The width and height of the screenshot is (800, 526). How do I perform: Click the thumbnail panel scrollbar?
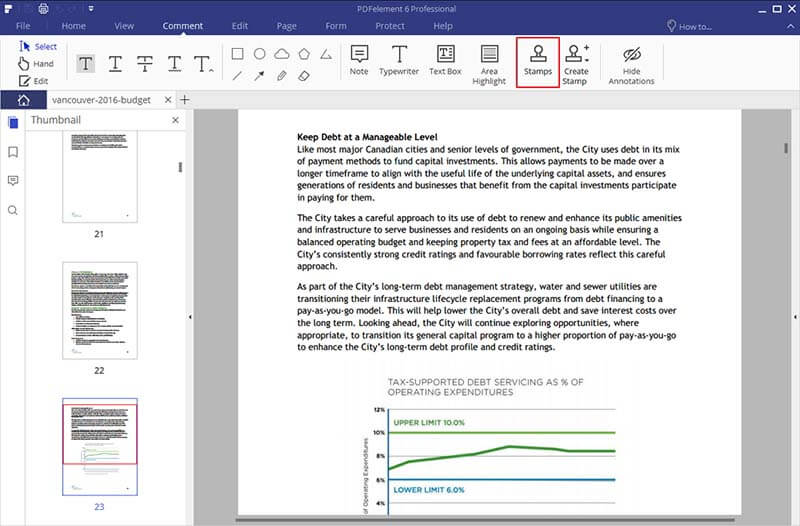(180, 167)
